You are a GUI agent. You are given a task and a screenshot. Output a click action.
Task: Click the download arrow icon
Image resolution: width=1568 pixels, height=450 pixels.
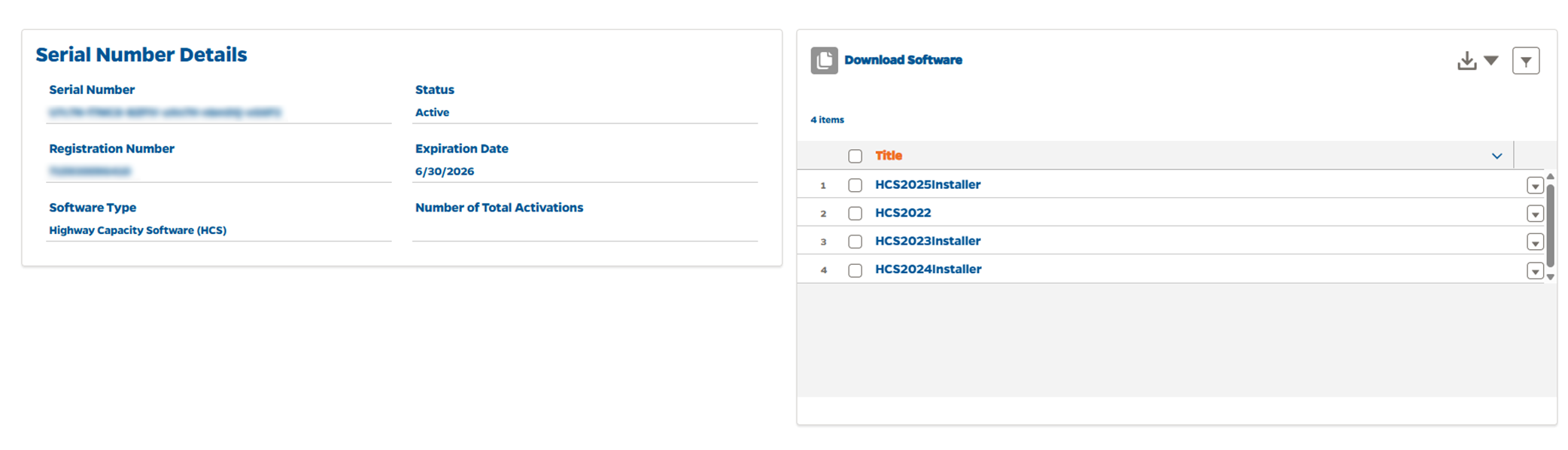[x=1466, y=61]
